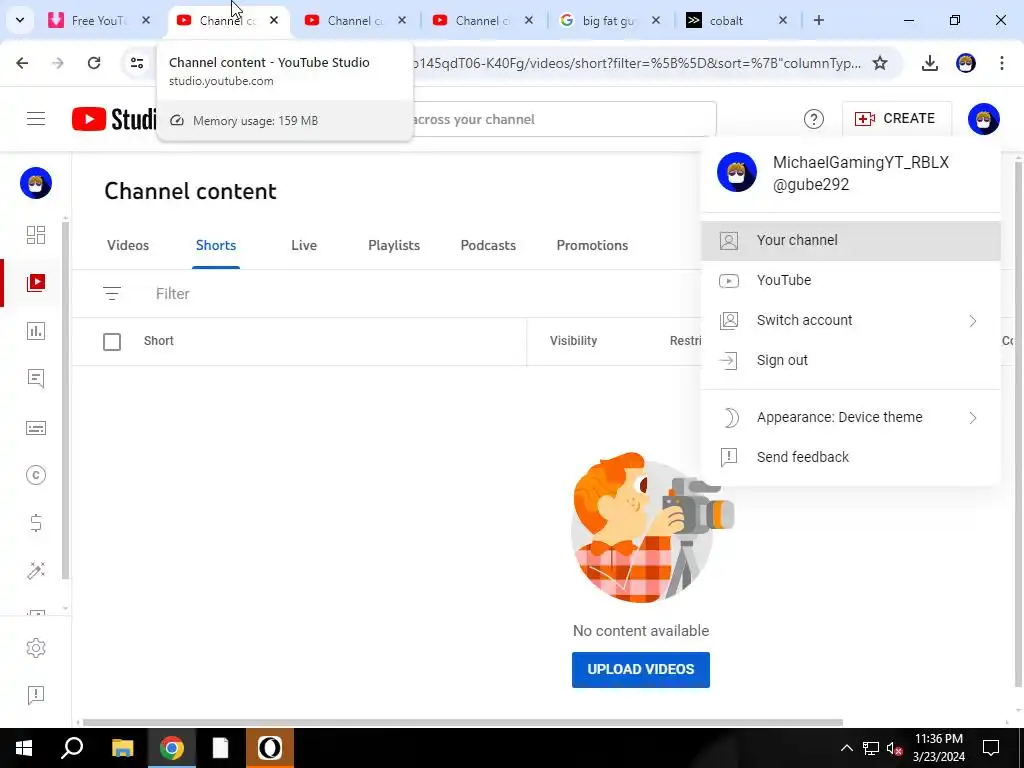Switch to the Podcasts tab
1024x768 pixels.
(488, 246)
